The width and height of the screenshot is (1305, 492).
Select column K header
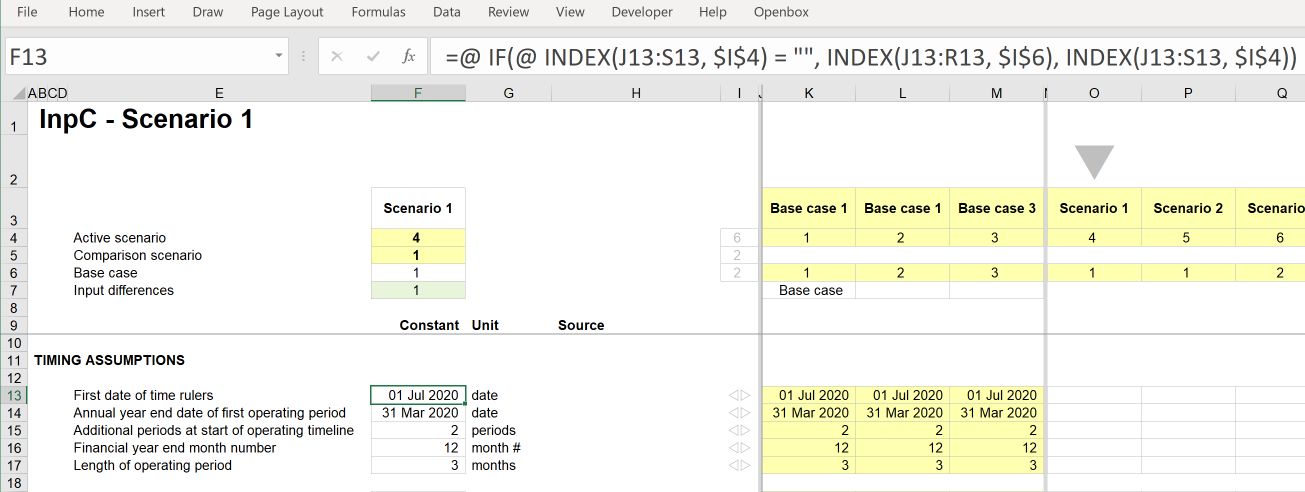click(809, 93)
